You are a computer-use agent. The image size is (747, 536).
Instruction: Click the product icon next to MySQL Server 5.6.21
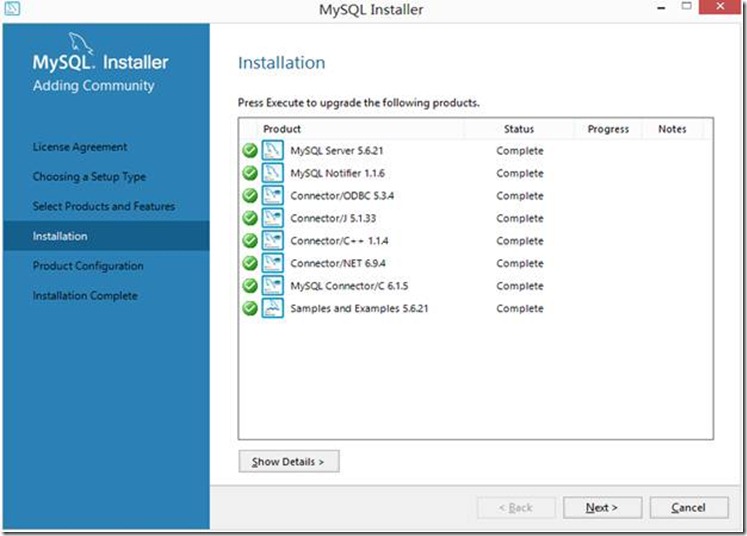[x=273, y=150]
